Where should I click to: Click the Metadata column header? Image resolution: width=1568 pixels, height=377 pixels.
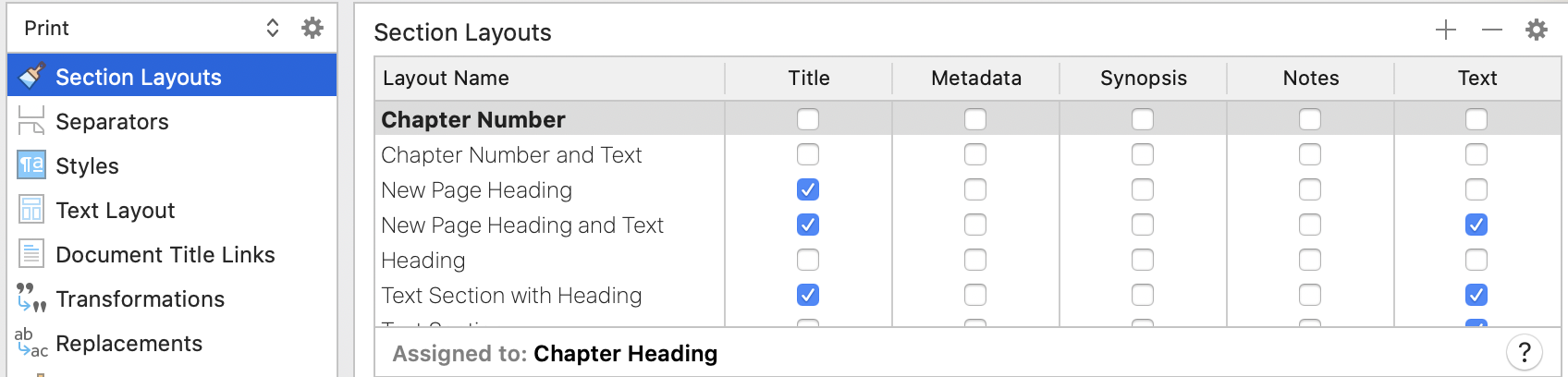(x=976, y=79)
